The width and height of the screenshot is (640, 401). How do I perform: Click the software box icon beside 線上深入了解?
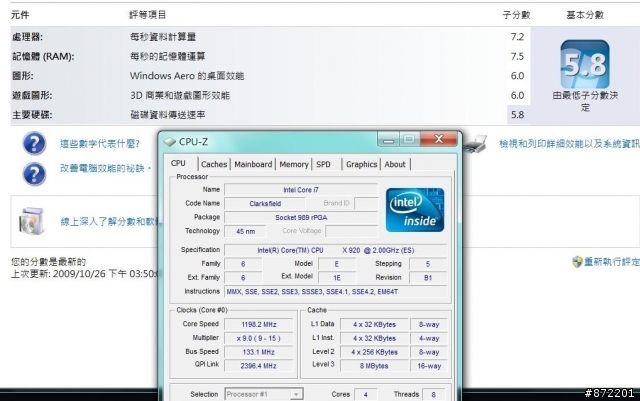[x=32, y=221]
